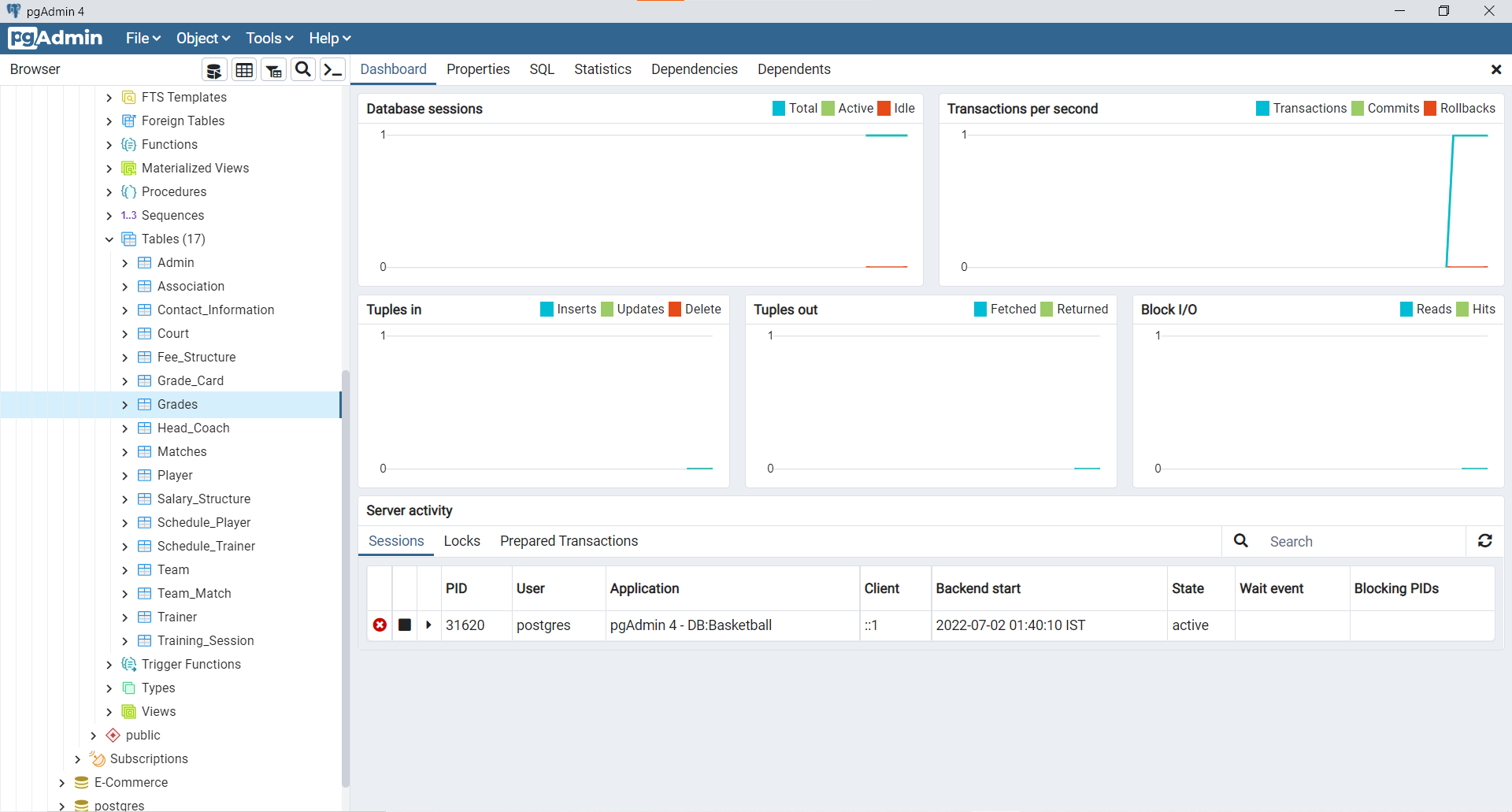The height and width of the screenshot is (812, 1512).
Task: Open the Locks tab under Server activity
Action: coord(461,541)
